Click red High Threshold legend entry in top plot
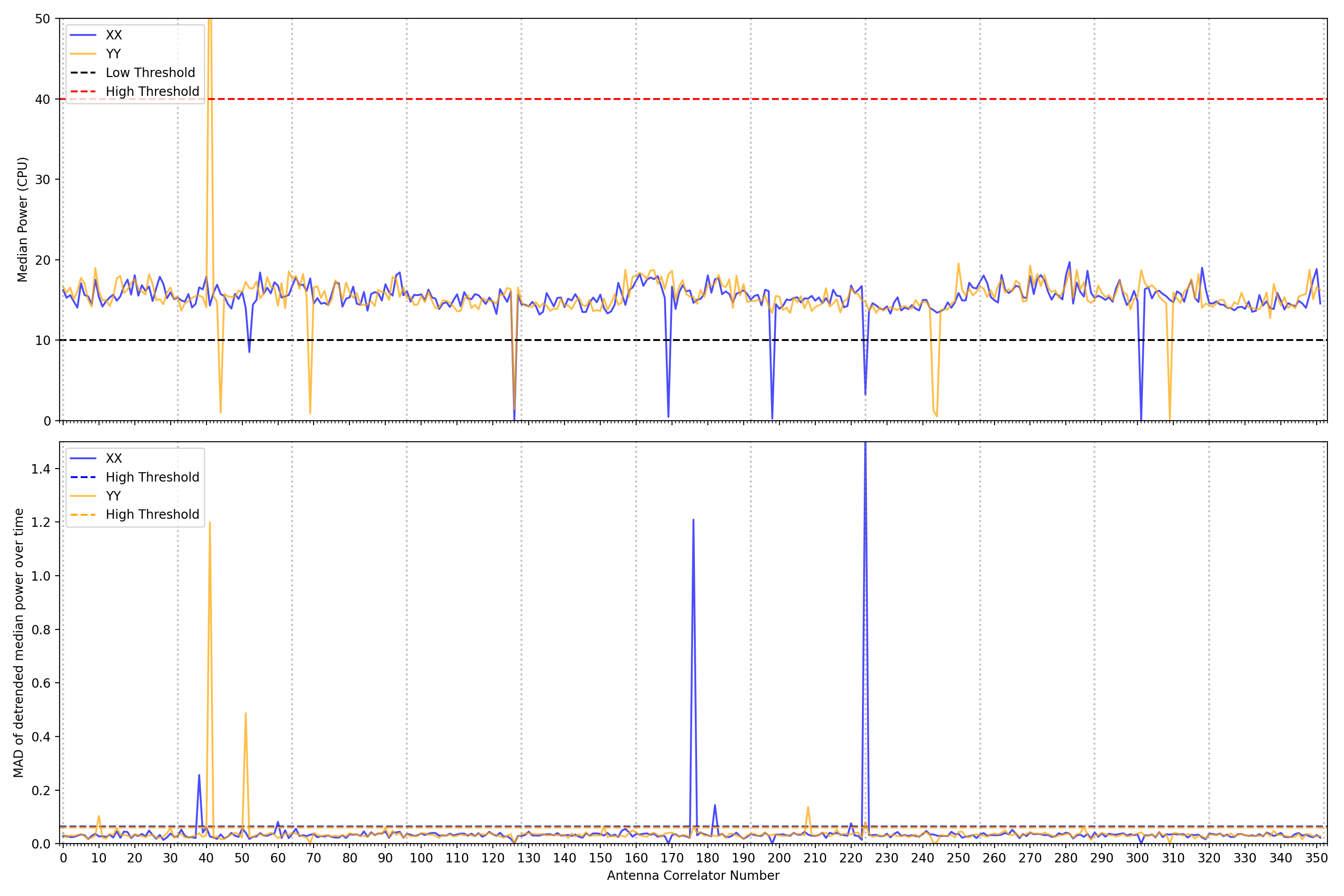The image size is (1344, 896). [x=152, y=91]
